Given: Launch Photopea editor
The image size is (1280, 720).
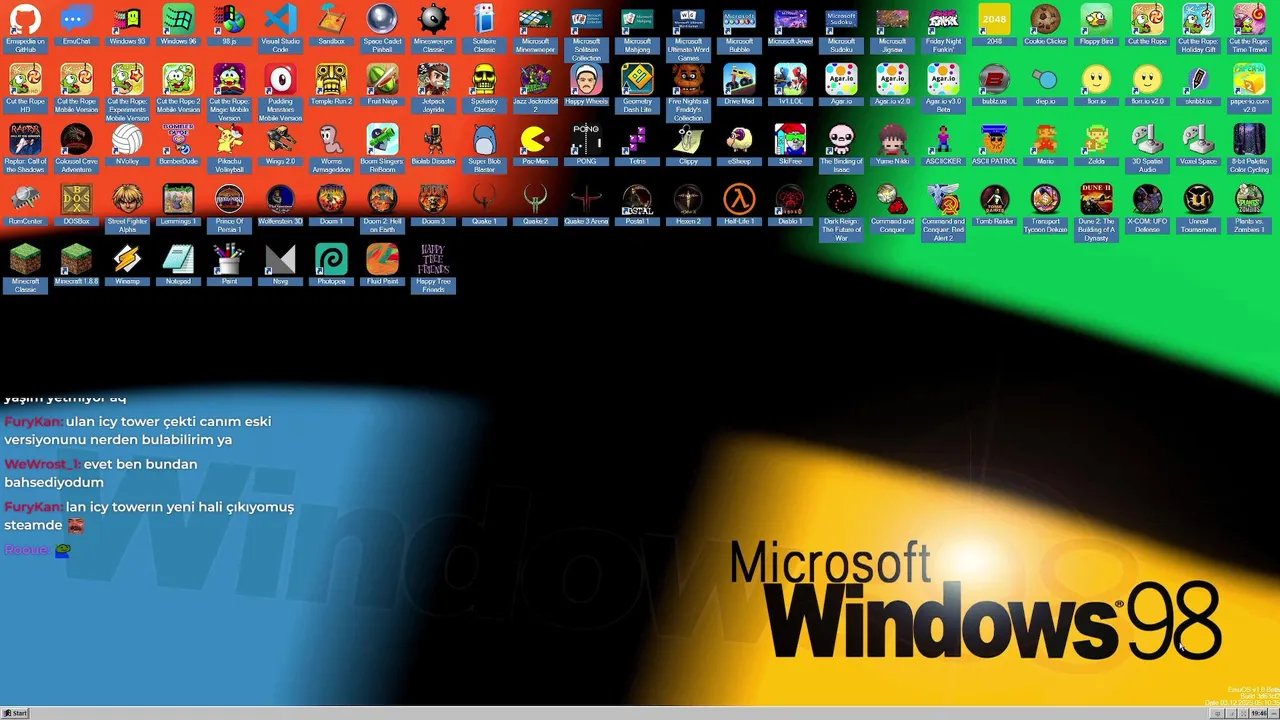Looking at the screenshot, I should 331,266.
